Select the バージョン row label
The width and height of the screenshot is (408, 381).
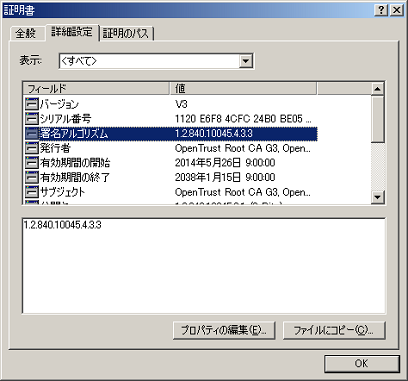[x=59, y=104]
